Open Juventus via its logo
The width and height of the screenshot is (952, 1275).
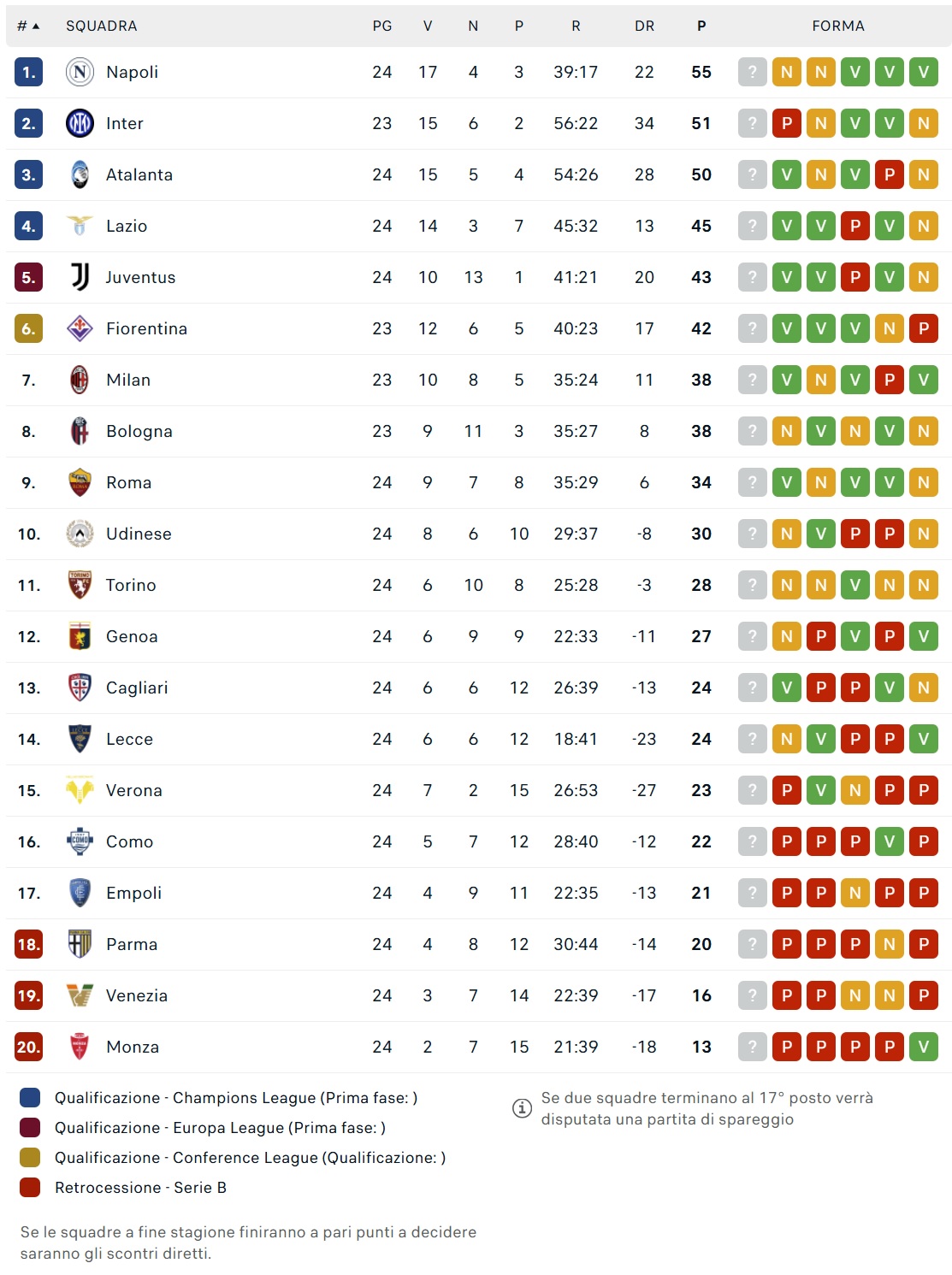80,277
